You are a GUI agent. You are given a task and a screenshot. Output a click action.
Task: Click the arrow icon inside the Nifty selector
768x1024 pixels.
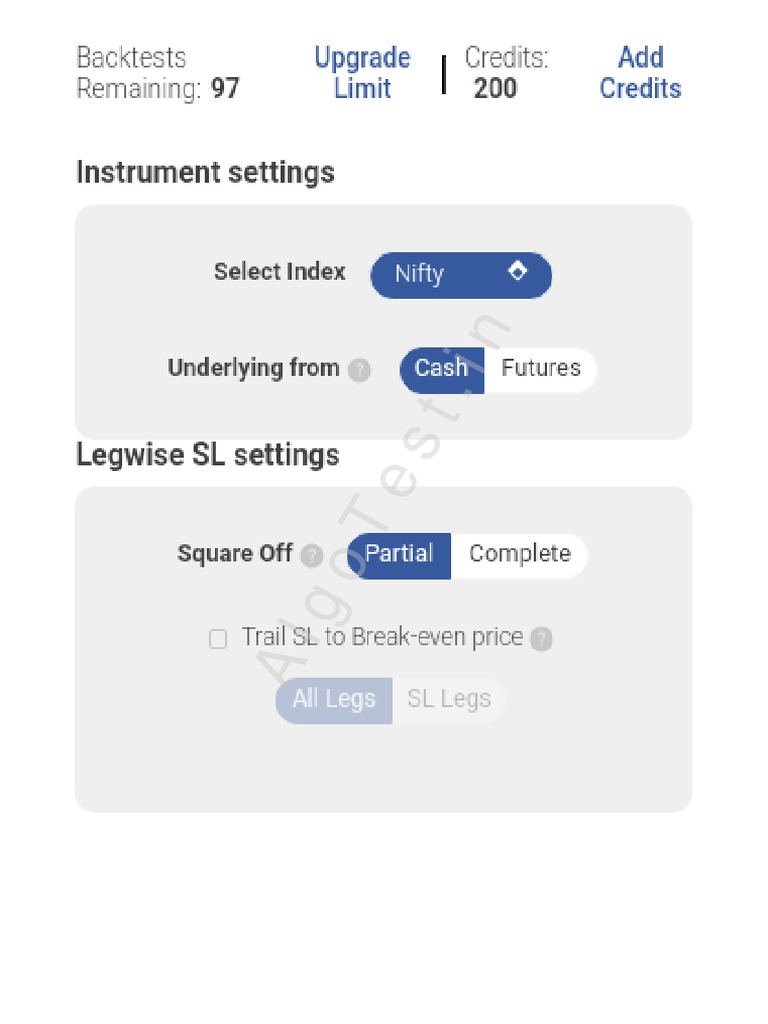tap(517, 271)
